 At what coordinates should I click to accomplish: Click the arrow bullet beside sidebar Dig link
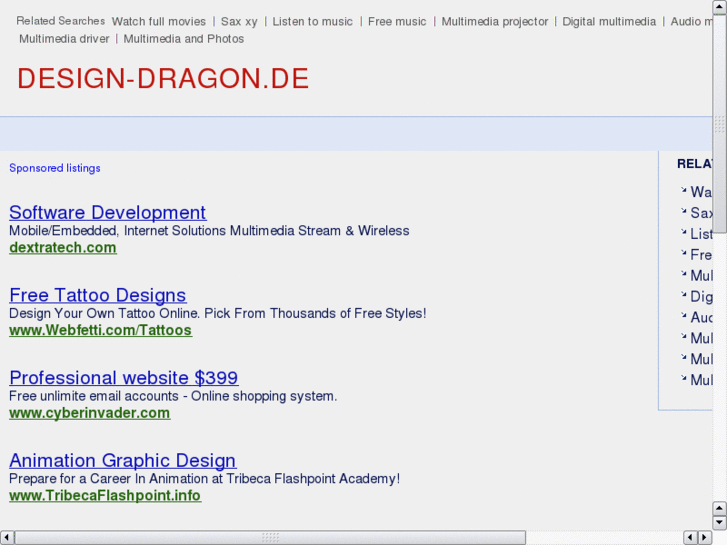tap(683, 294)
